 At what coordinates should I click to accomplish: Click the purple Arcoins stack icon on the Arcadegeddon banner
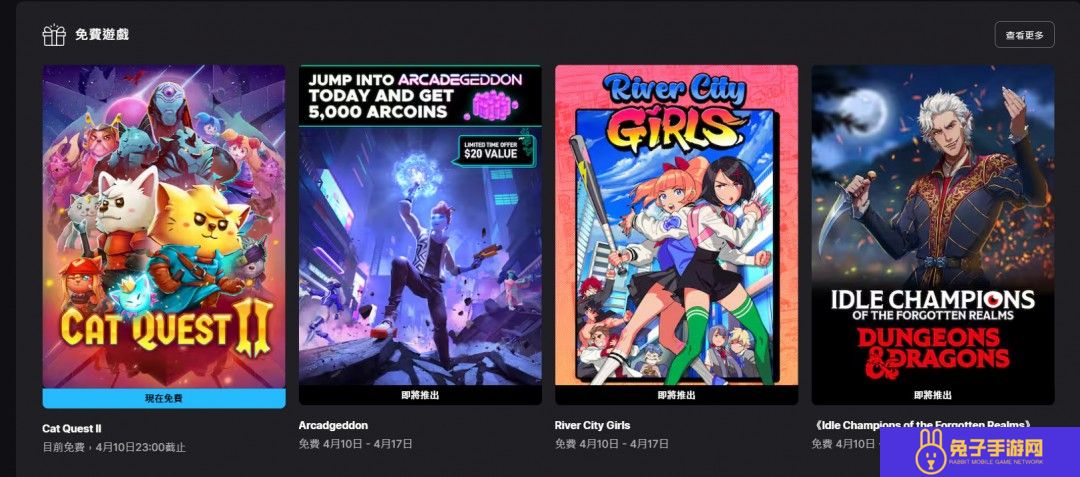pos(495,106)
